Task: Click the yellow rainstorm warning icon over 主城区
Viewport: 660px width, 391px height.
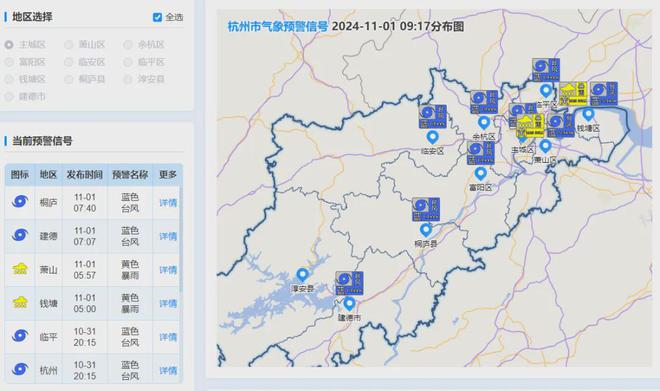Action: point(530,125)
